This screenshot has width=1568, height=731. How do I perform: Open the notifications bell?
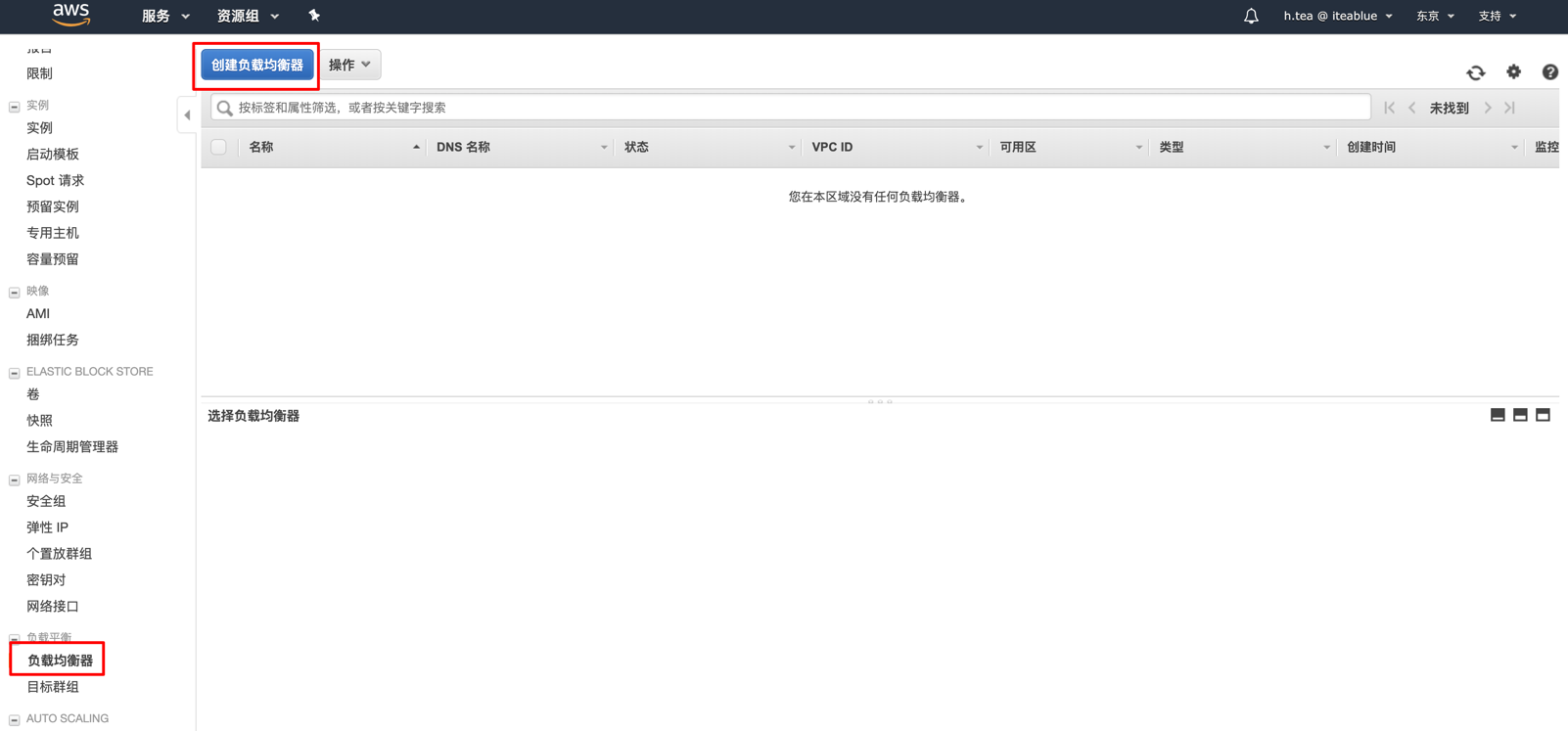1251,16
